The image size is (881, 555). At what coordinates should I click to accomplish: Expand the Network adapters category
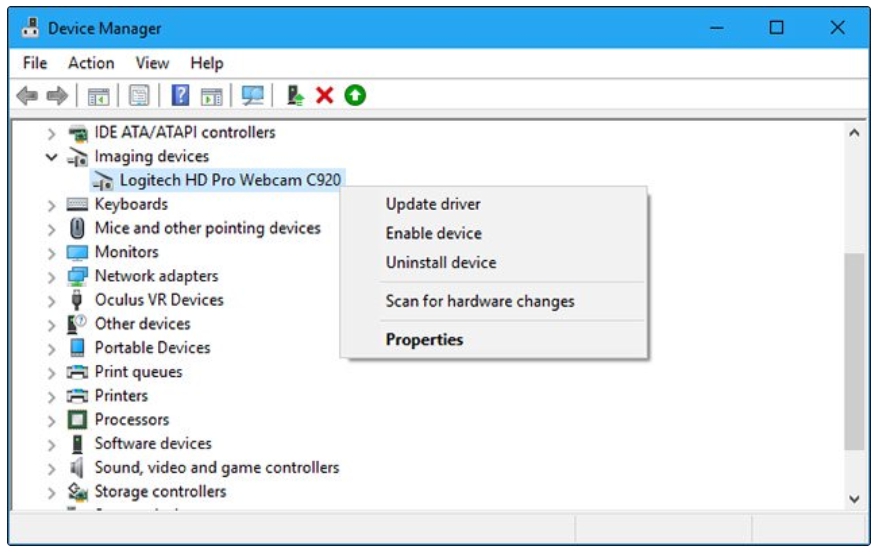[51, 277]
